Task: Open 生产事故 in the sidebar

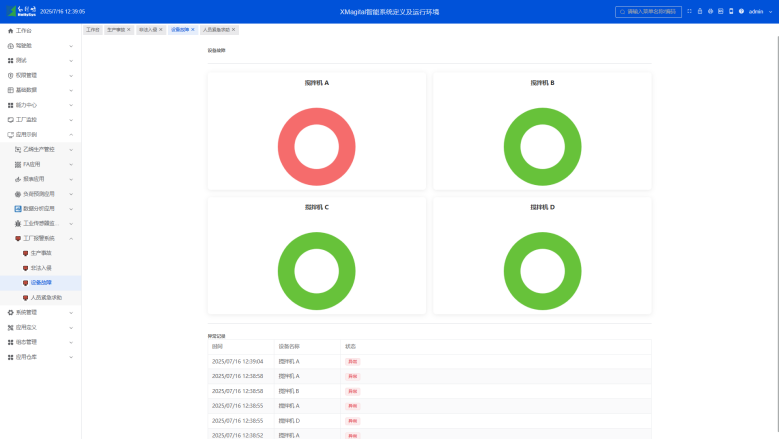Action: pyautogui.click(x=40, y=253)
